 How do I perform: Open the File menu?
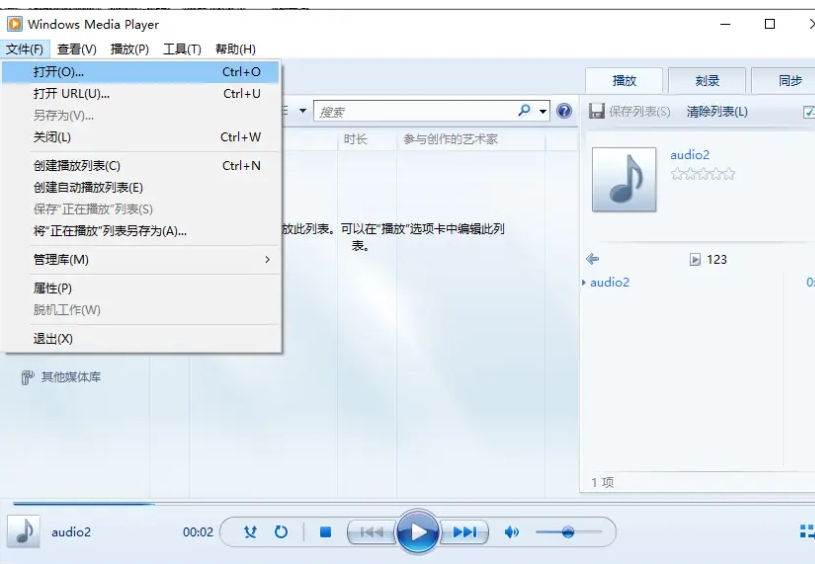(24, 49)
